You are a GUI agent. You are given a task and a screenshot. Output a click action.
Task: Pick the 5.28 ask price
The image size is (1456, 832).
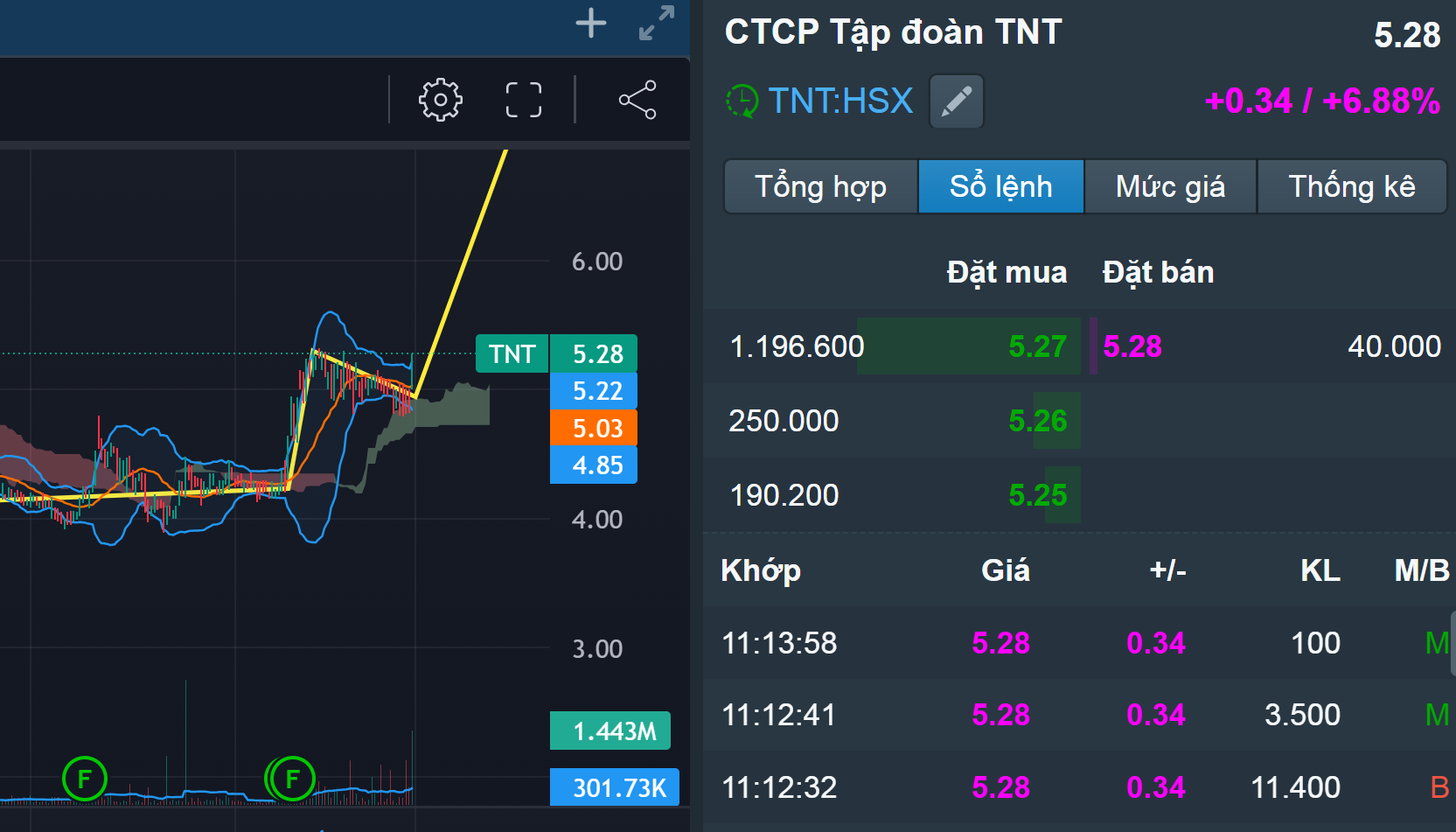(1132, 346)
